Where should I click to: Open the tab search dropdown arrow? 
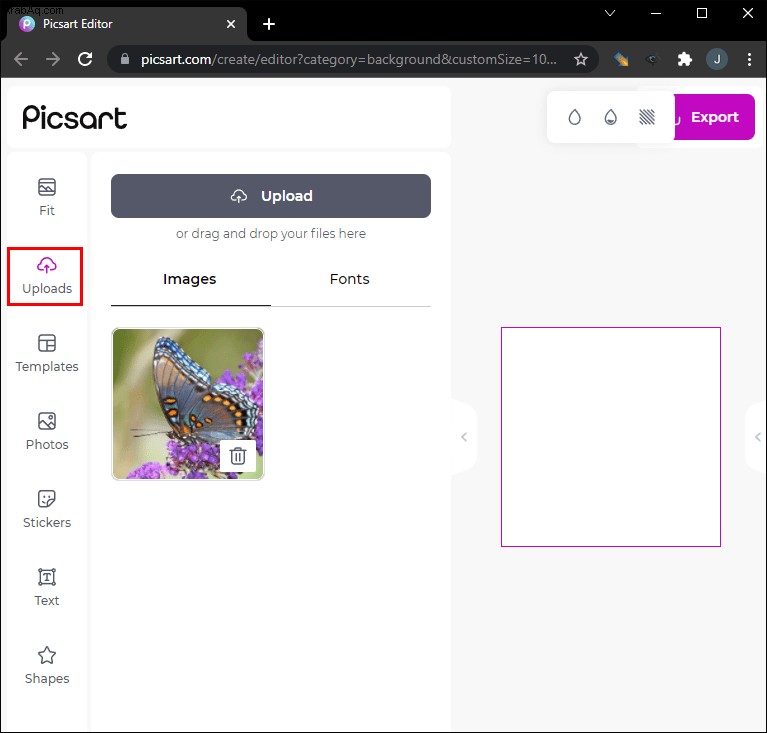point(610,13)
